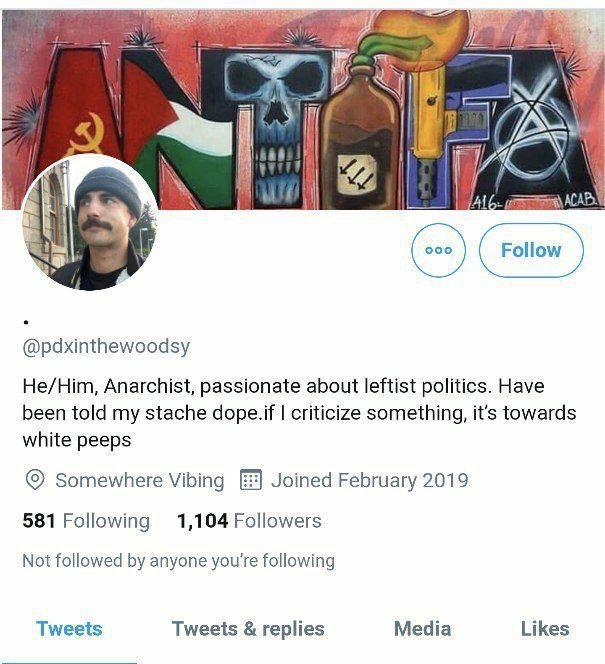View the 1,104 Followers list
The height and width of the screenshot is (664, 605).
coord(249,521)
